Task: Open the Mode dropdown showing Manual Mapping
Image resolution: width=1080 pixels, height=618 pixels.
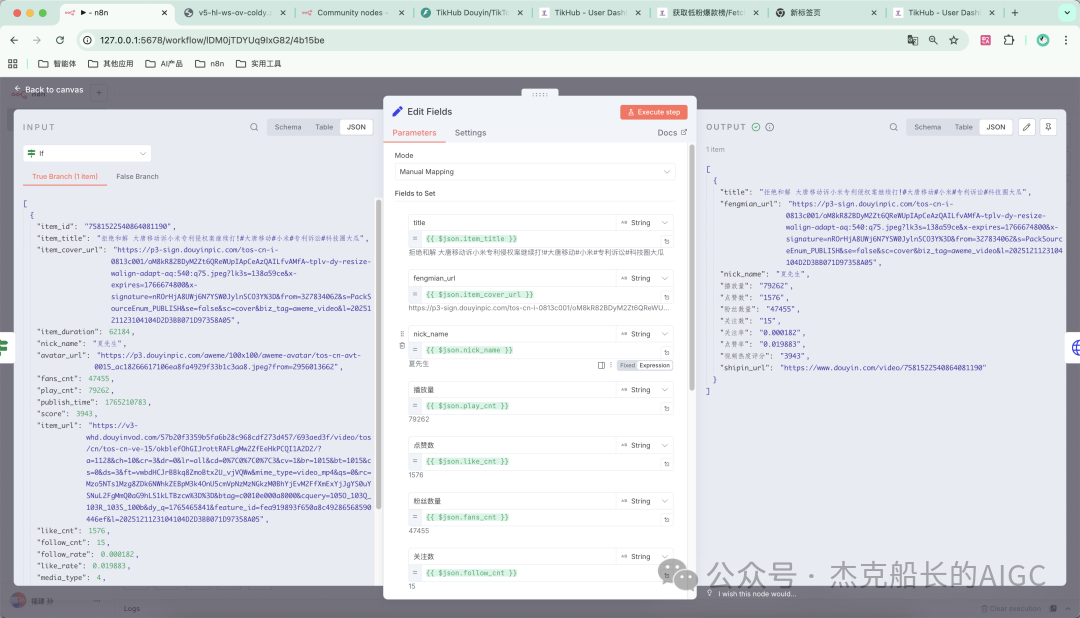Action: point(534,172)
